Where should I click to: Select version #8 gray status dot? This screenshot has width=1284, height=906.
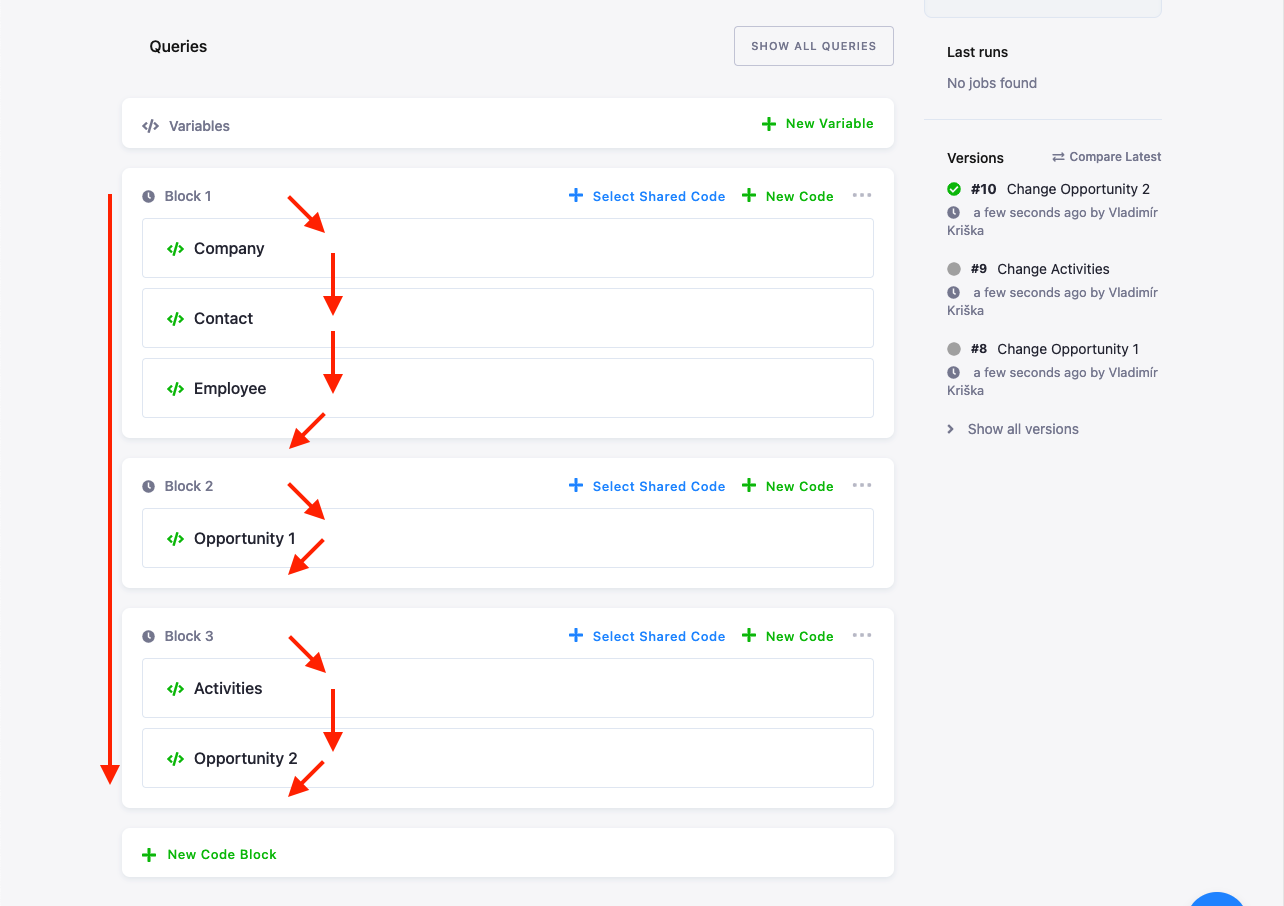(x=954, y=349)
